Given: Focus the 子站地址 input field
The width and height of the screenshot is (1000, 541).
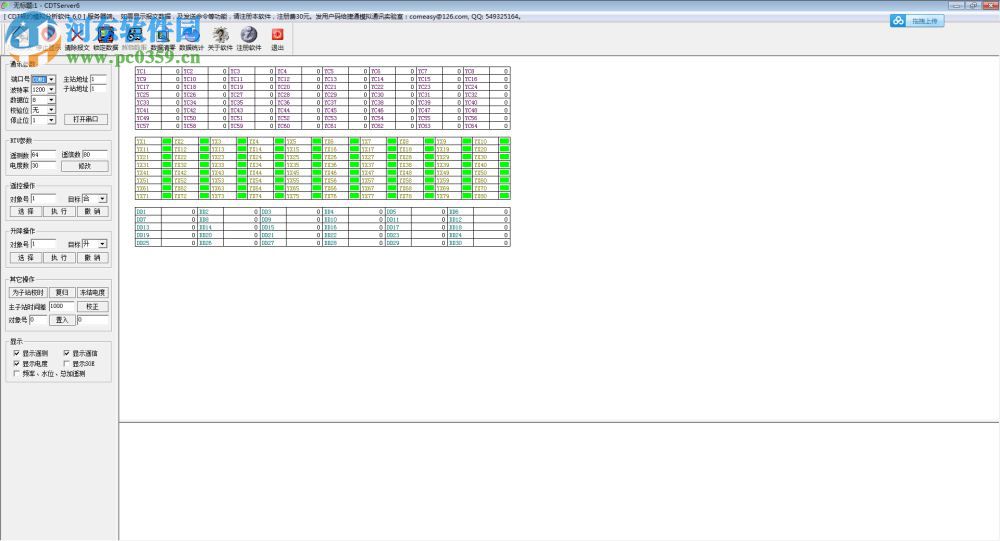Looking at the screenshot, I should pos(99,89).
